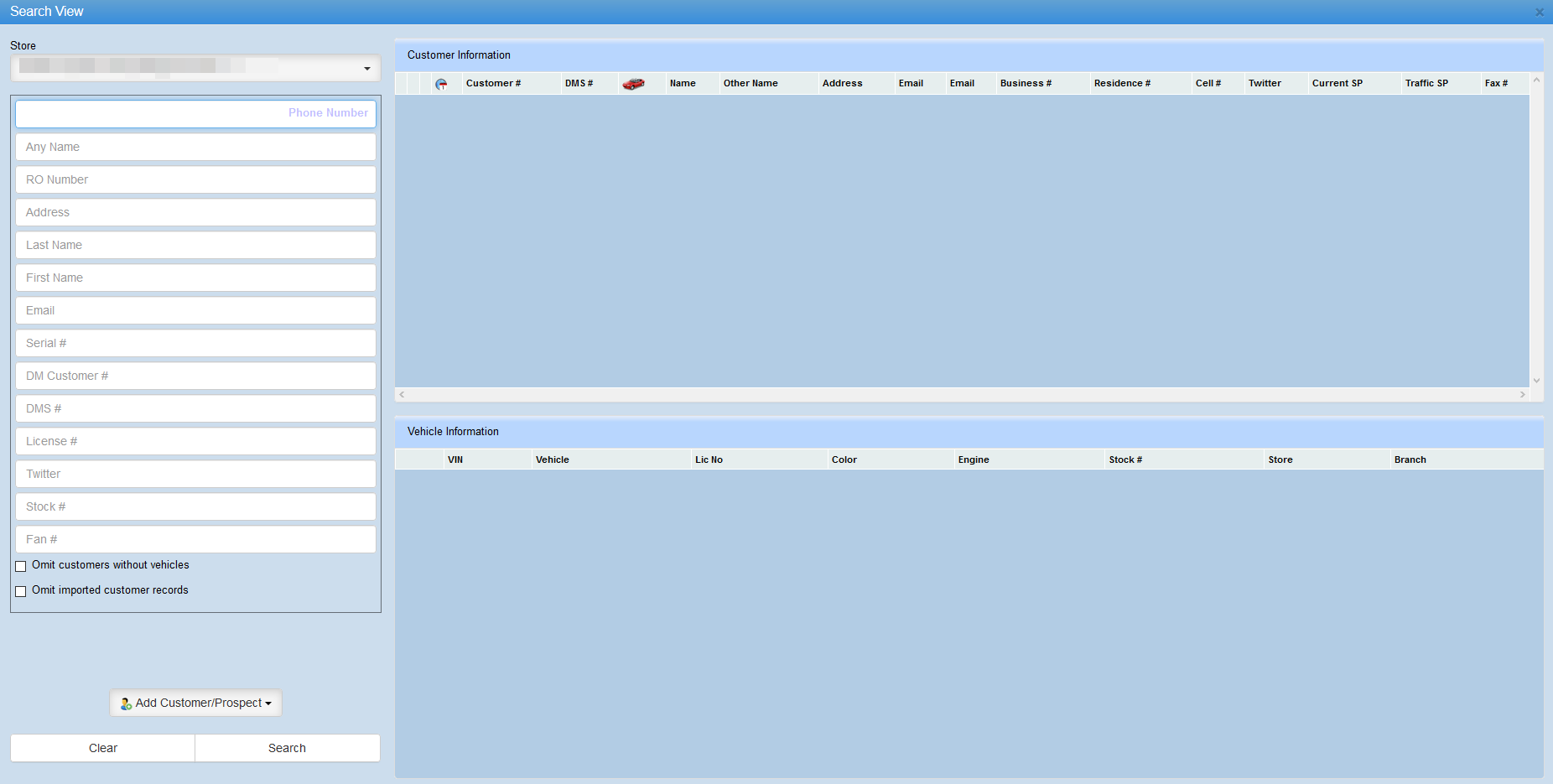The width and height of the screenshot is (1553, 784).
Task: Click into the RO Number field
Action: (x=195, y=179)
